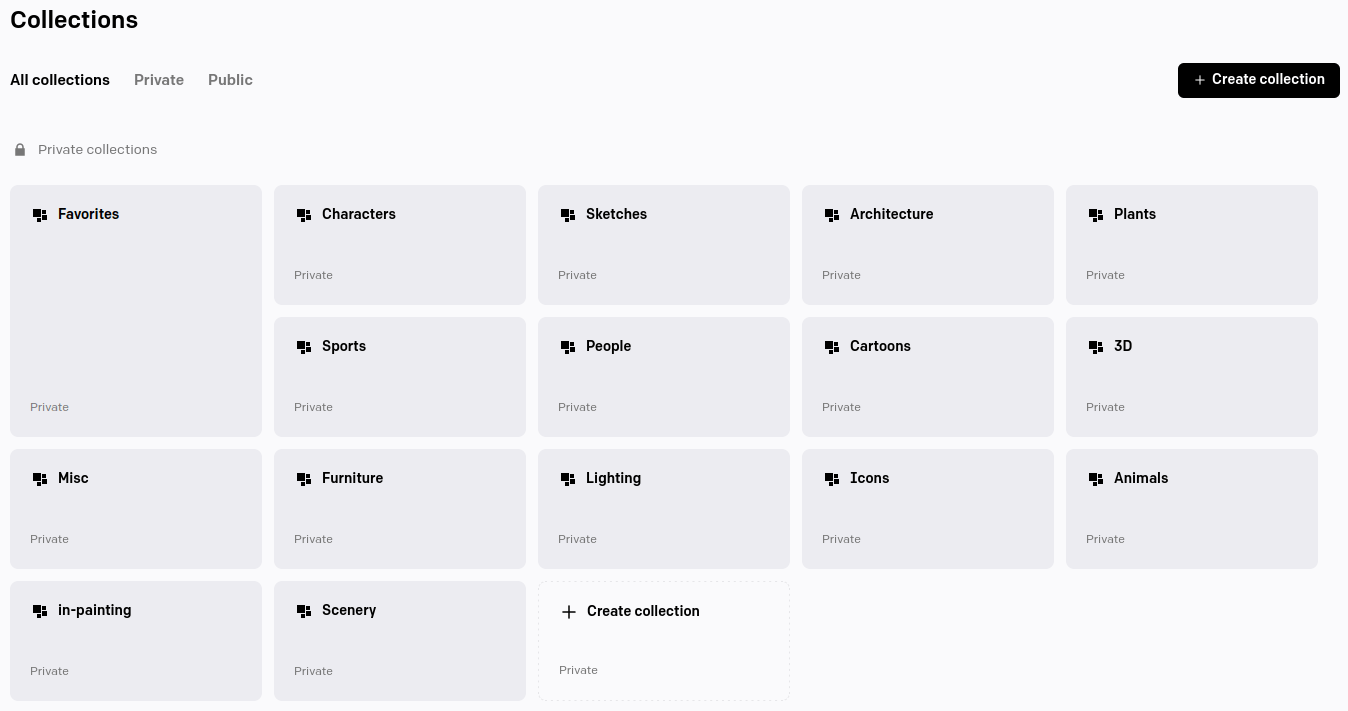
Task: Click the collection icon next to 3D
Action: [x=1096, y=347]
